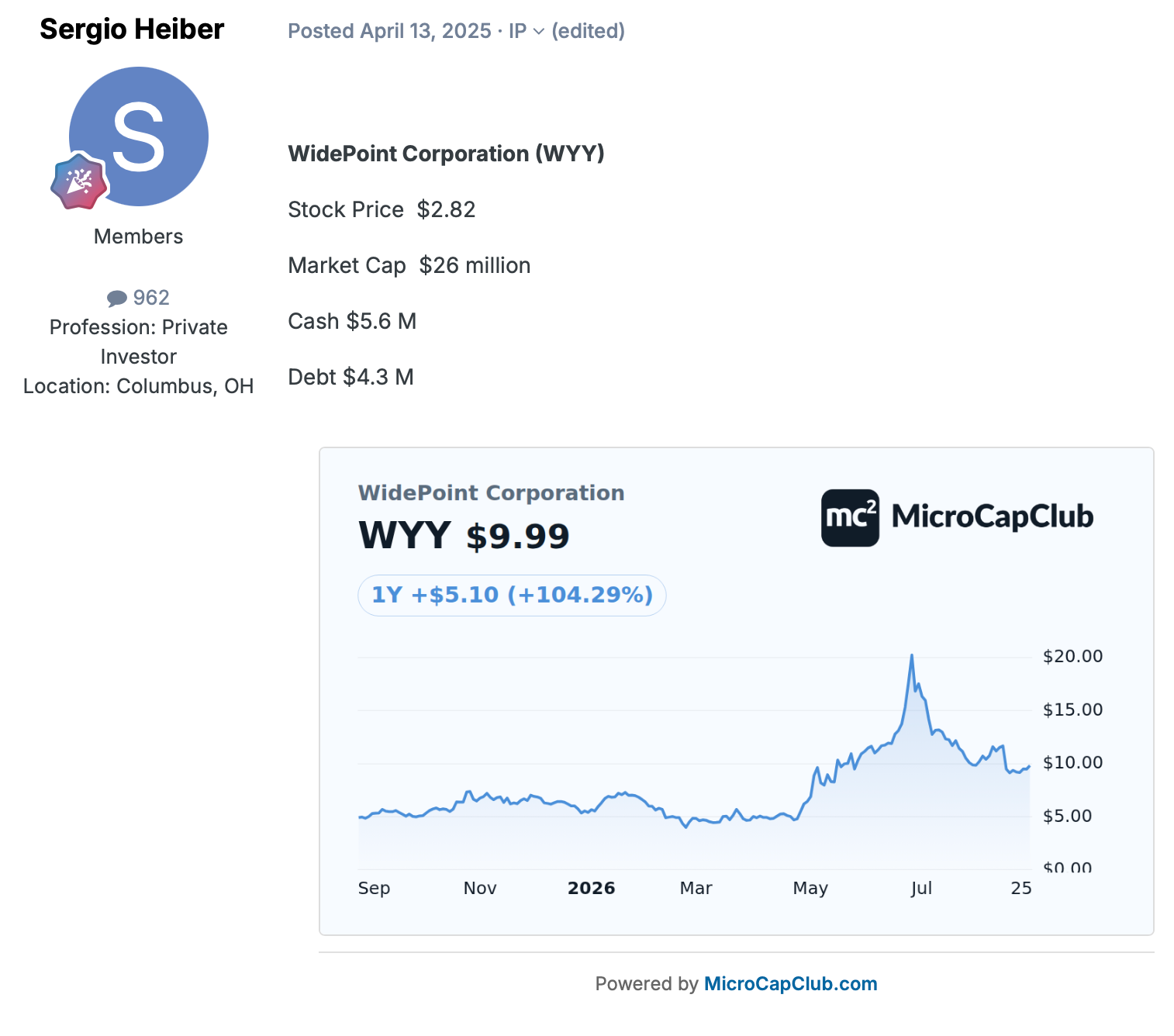The image size is (1174, 1036).
Task: Click the 'Sep' axis label
Action: 374,889
